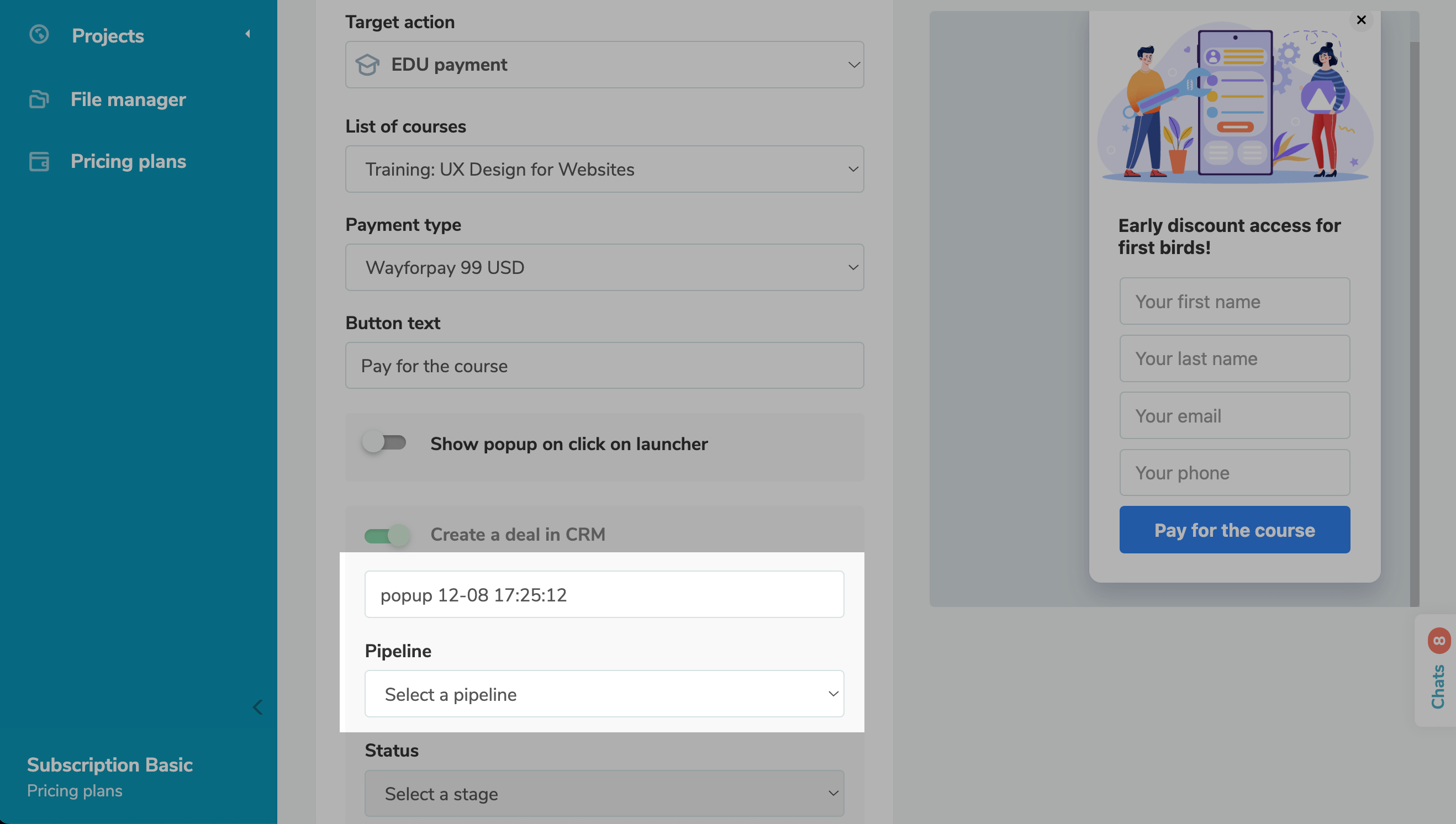Collapse the sidebar with the left chevron

[258, 707]
